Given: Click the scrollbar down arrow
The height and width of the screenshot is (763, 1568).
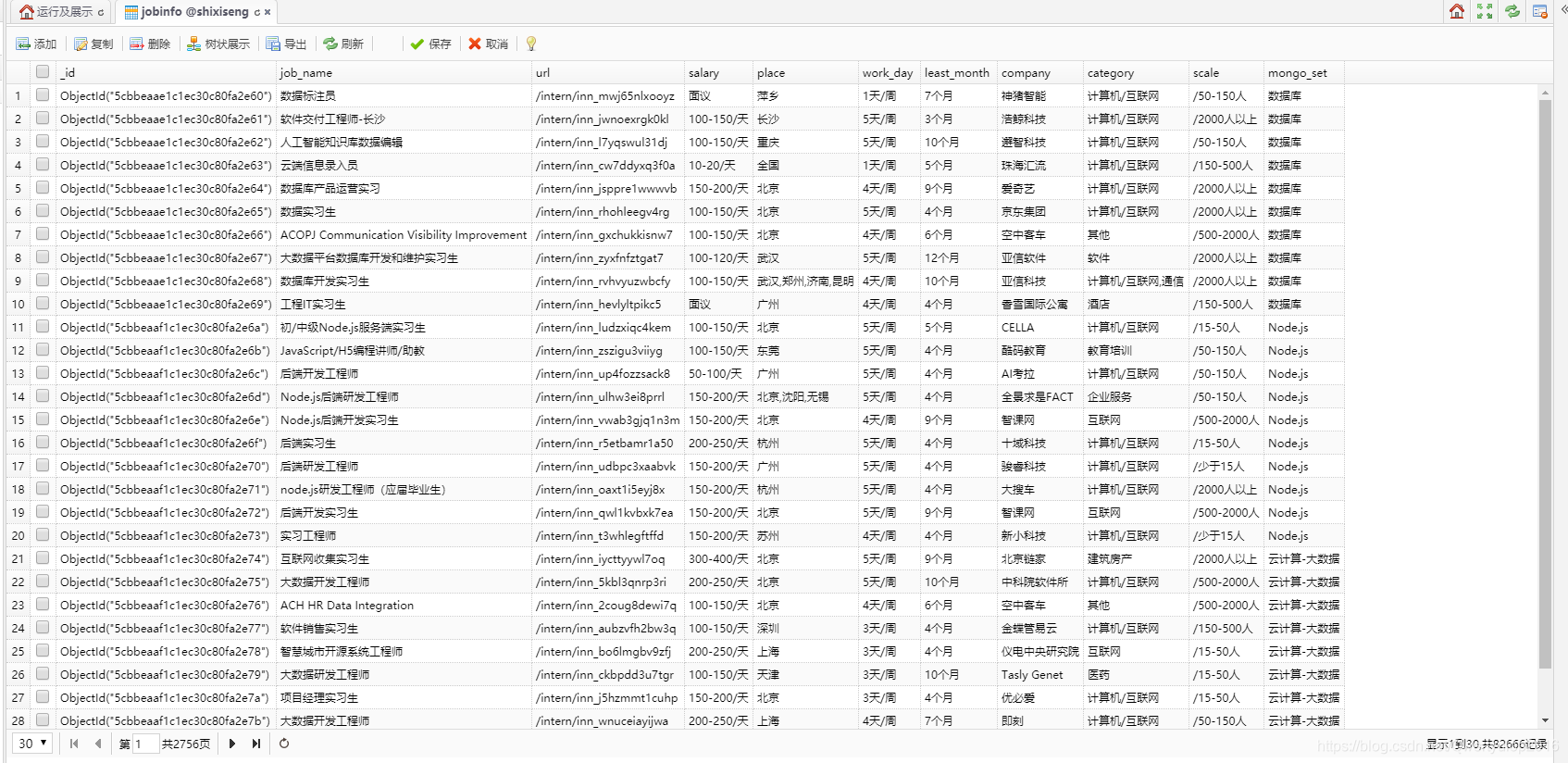Looking at the screenshot, I should pyautogui.click(x=1545, y=720).
